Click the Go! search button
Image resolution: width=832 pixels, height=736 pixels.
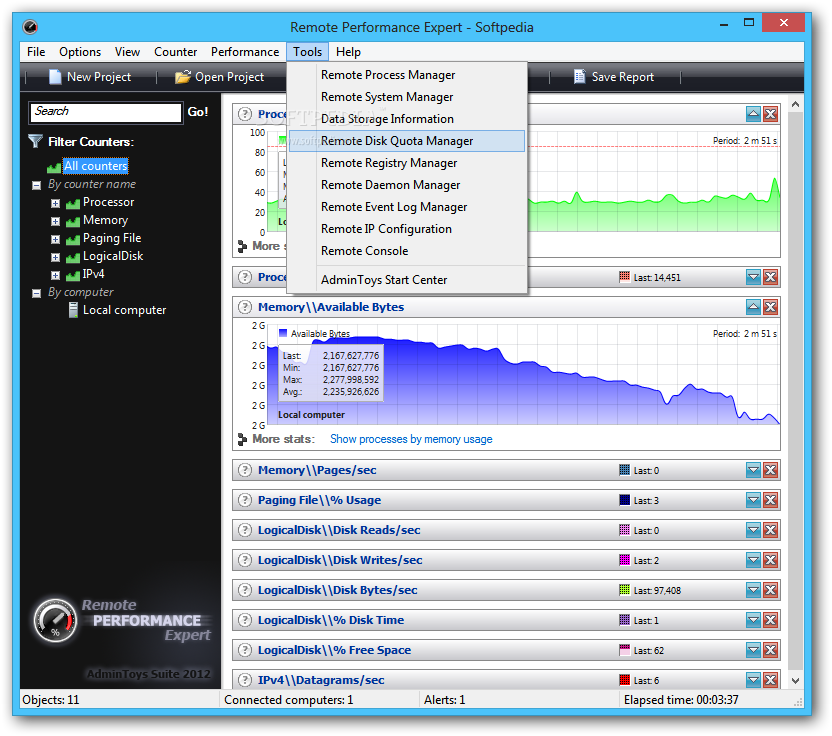(198, 112)
